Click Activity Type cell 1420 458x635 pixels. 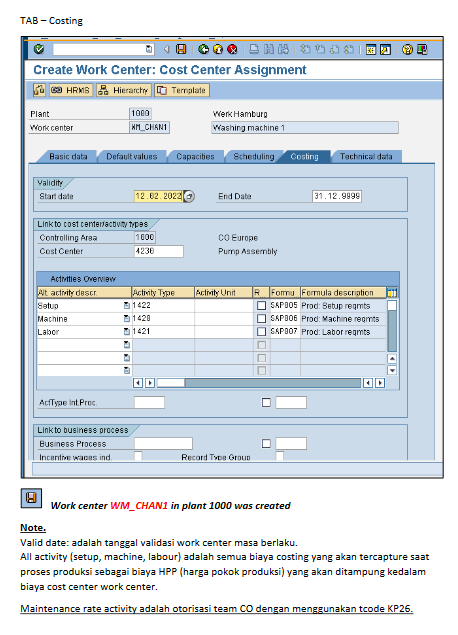click(x=163, y=319)
